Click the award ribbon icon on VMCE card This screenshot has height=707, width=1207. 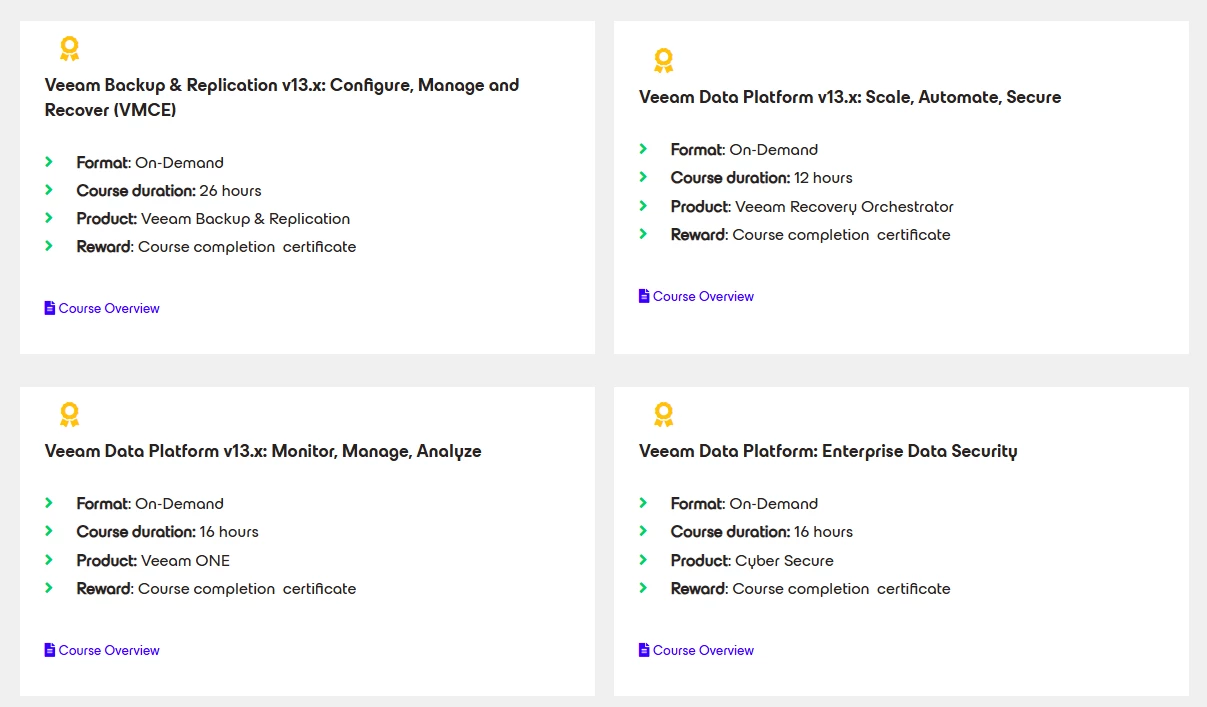[69, 48]
